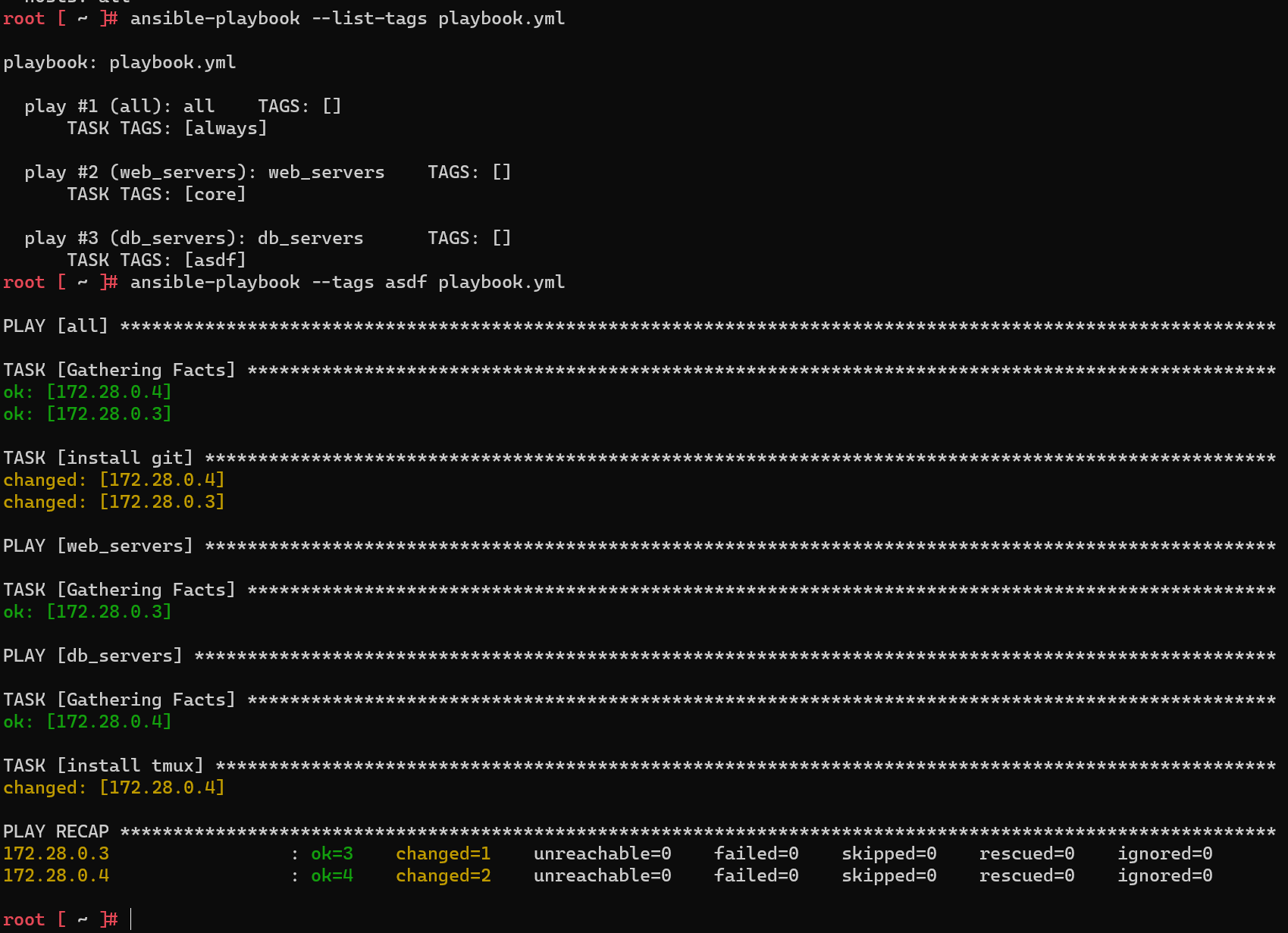Click the 'play #2 (web_servers)' line

coord(205,172)
